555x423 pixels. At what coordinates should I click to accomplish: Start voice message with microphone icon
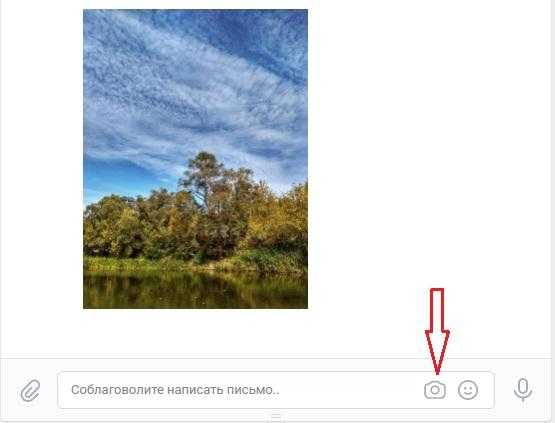pos(523,390)
